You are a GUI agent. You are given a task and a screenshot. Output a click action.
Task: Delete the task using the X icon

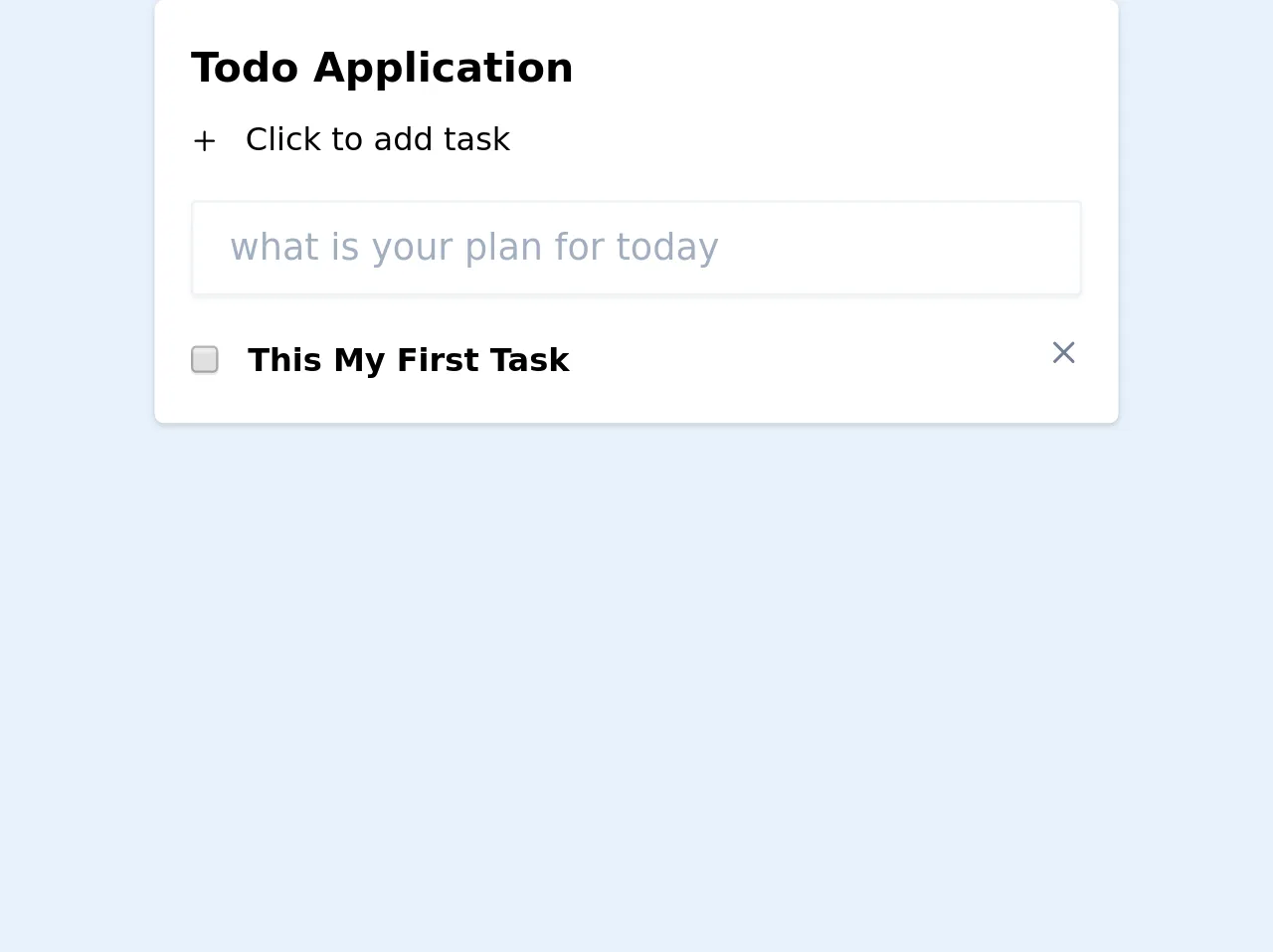pos(1063,353)
